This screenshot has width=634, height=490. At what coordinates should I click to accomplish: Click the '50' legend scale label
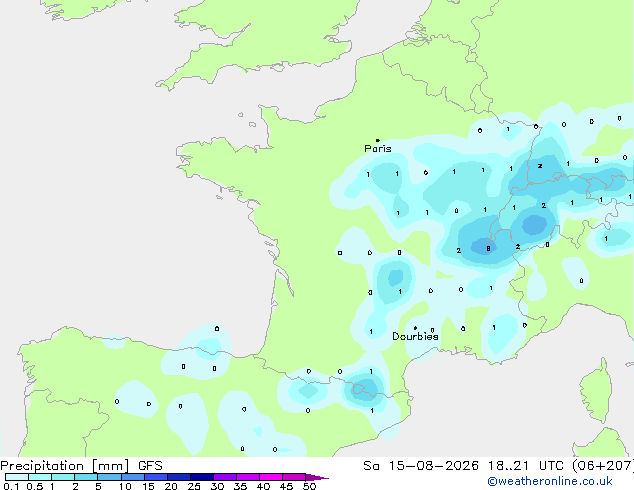click(309, 486)
